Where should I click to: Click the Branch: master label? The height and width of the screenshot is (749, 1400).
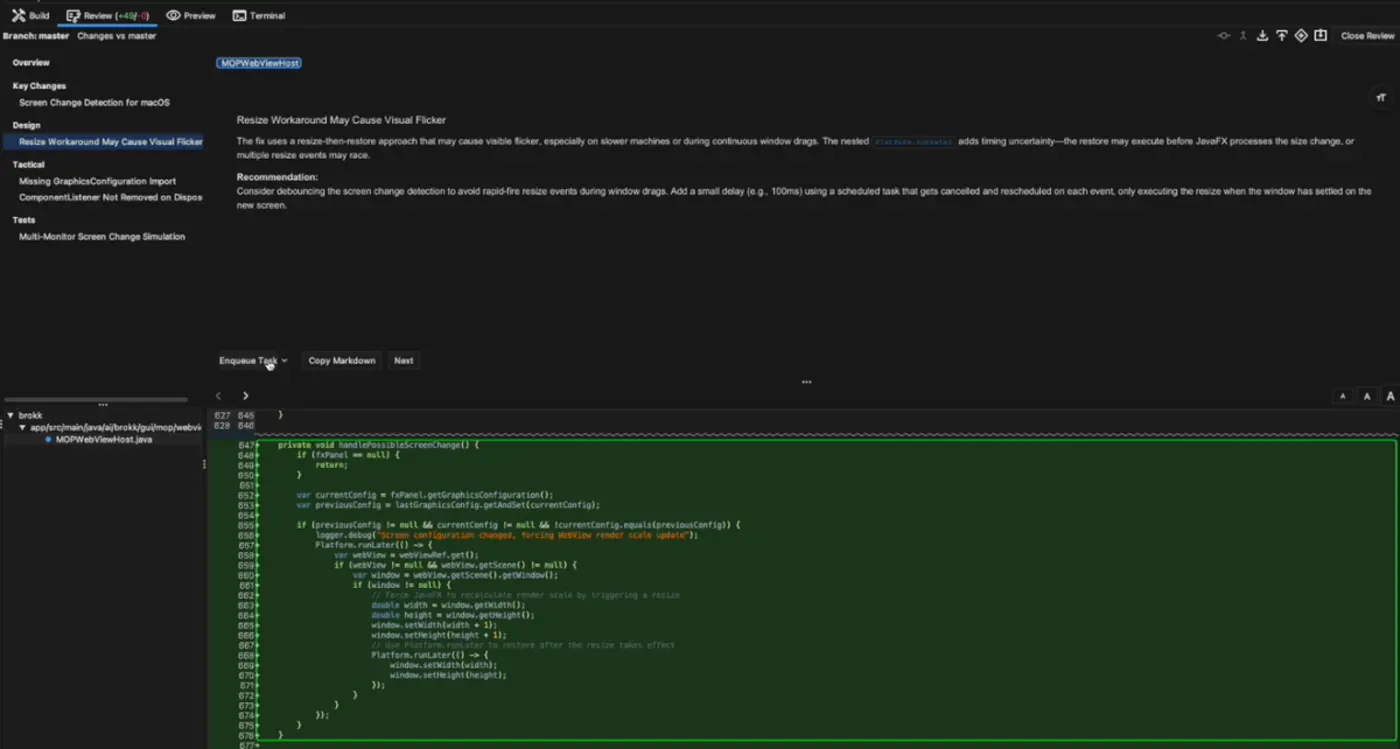[36, 36]
